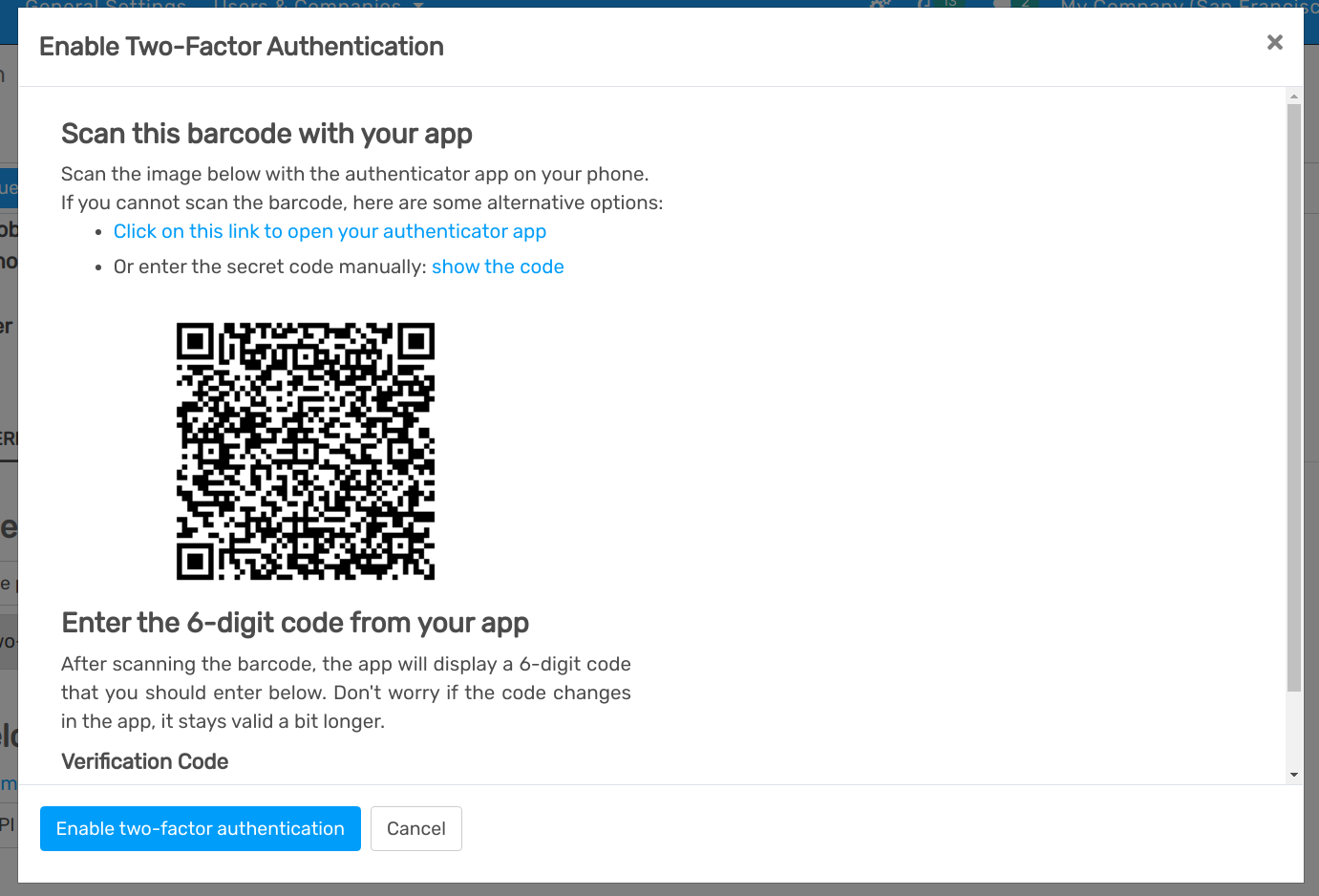The width and height of the screenshot is (1319, 896).
Task: Open the activities icon with badge 15
Action: [931, 4]
